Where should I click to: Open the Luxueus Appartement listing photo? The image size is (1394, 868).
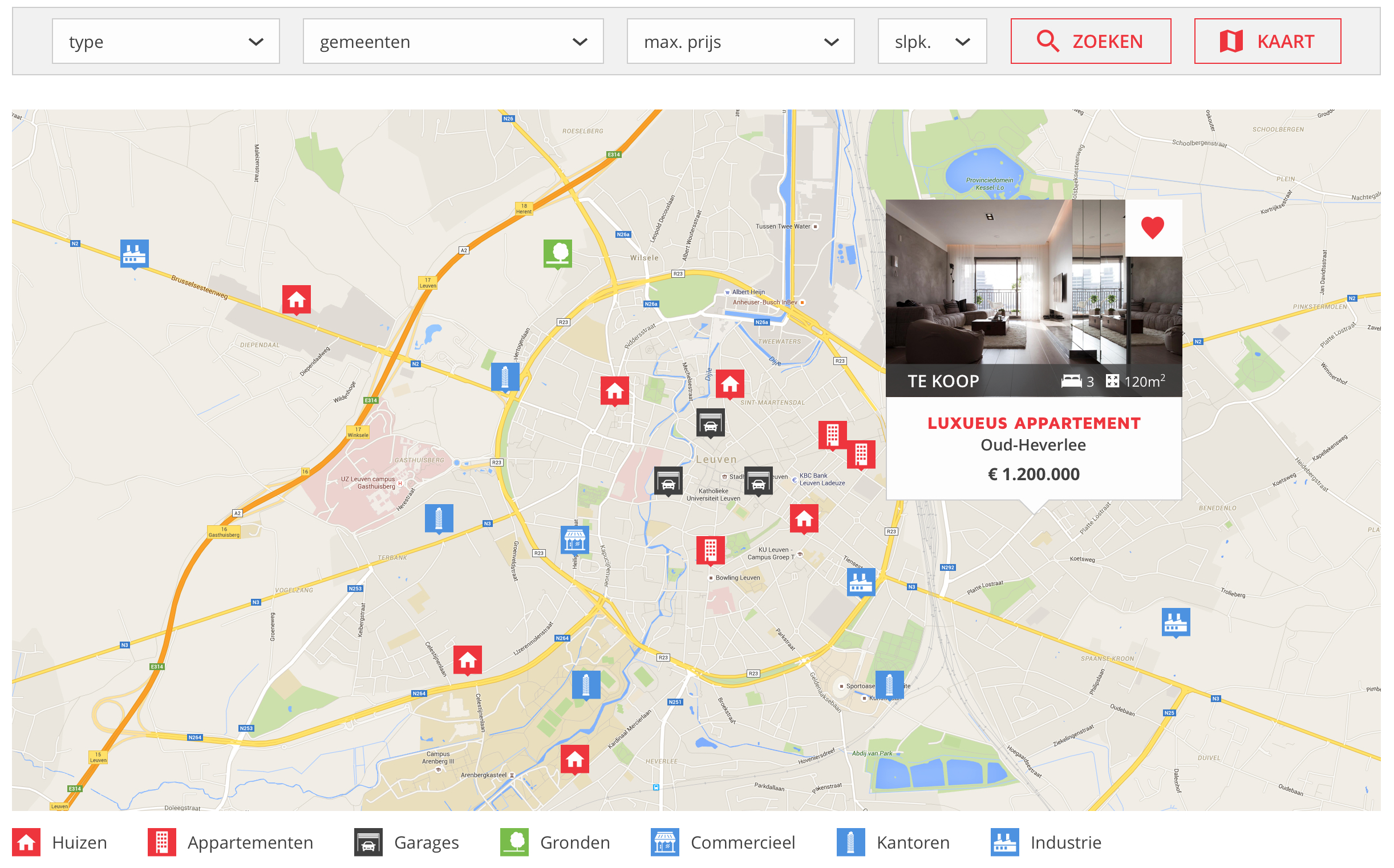click(x=1006, y=281)
